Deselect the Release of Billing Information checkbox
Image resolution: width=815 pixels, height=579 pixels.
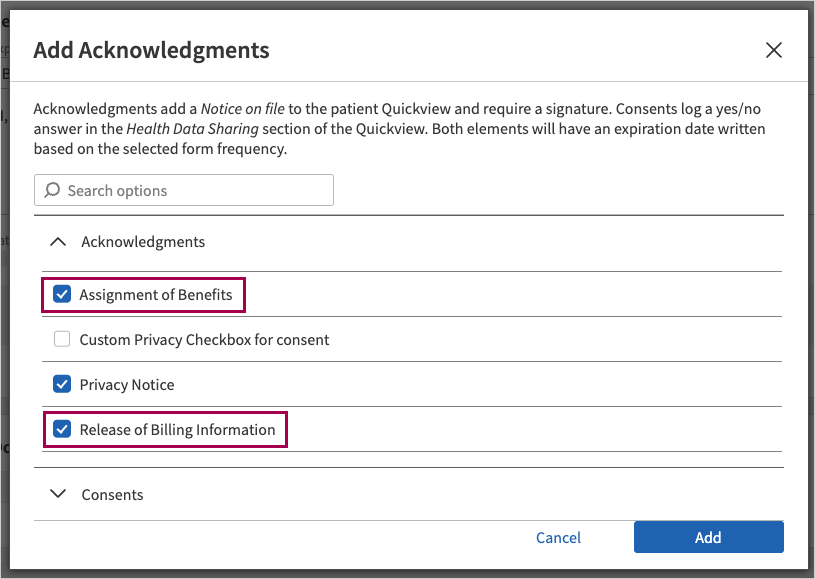click(62, 430)
